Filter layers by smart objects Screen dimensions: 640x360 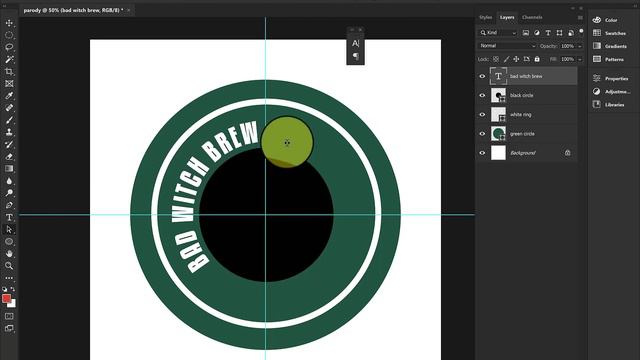571,33
